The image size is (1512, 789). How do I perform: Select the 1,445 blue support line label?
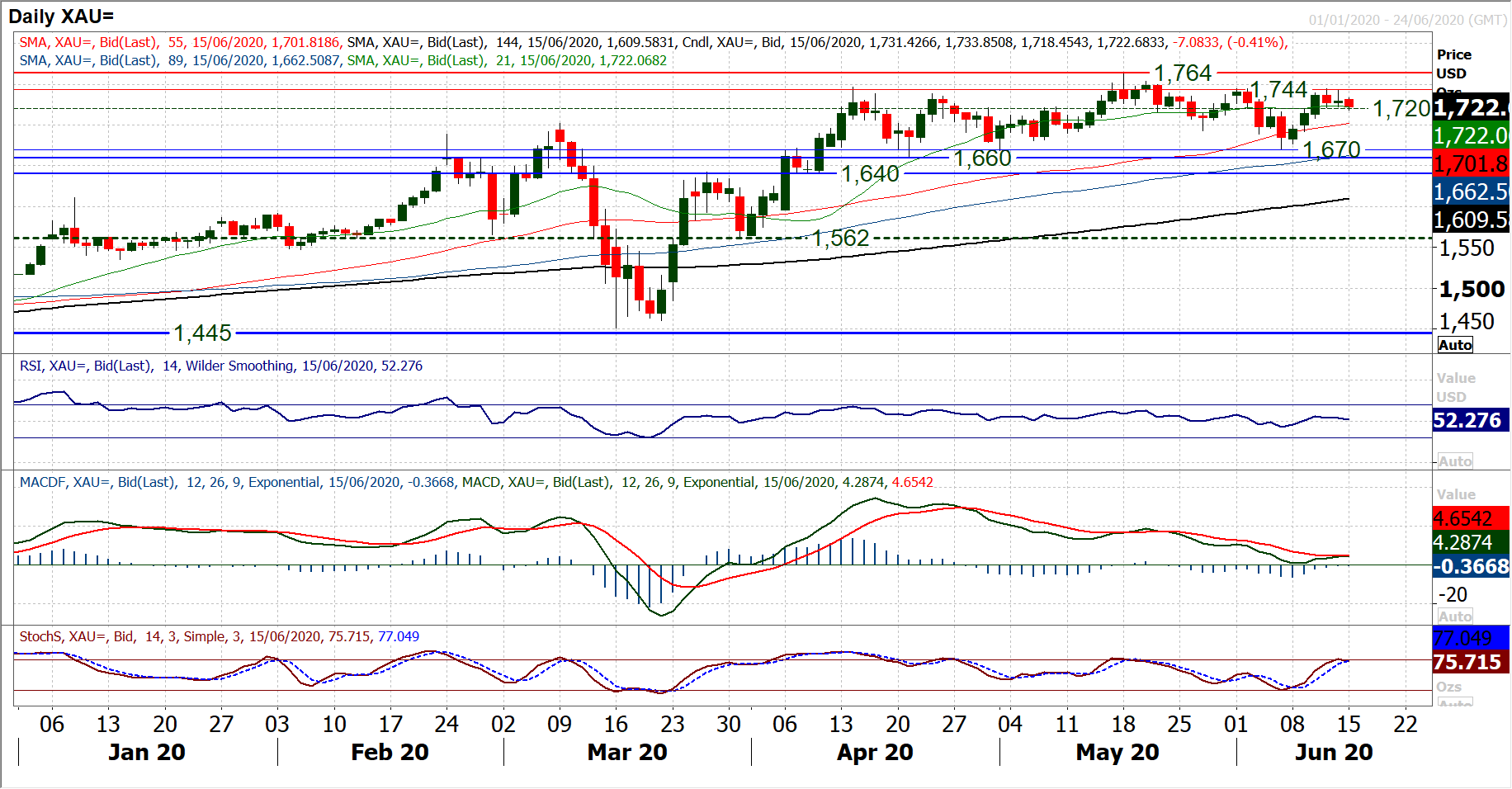point(202,333)
